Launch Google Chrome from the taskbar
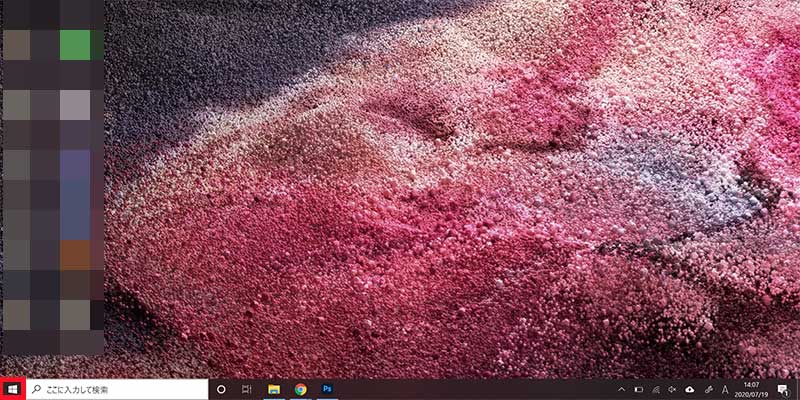 click(300, 389)
